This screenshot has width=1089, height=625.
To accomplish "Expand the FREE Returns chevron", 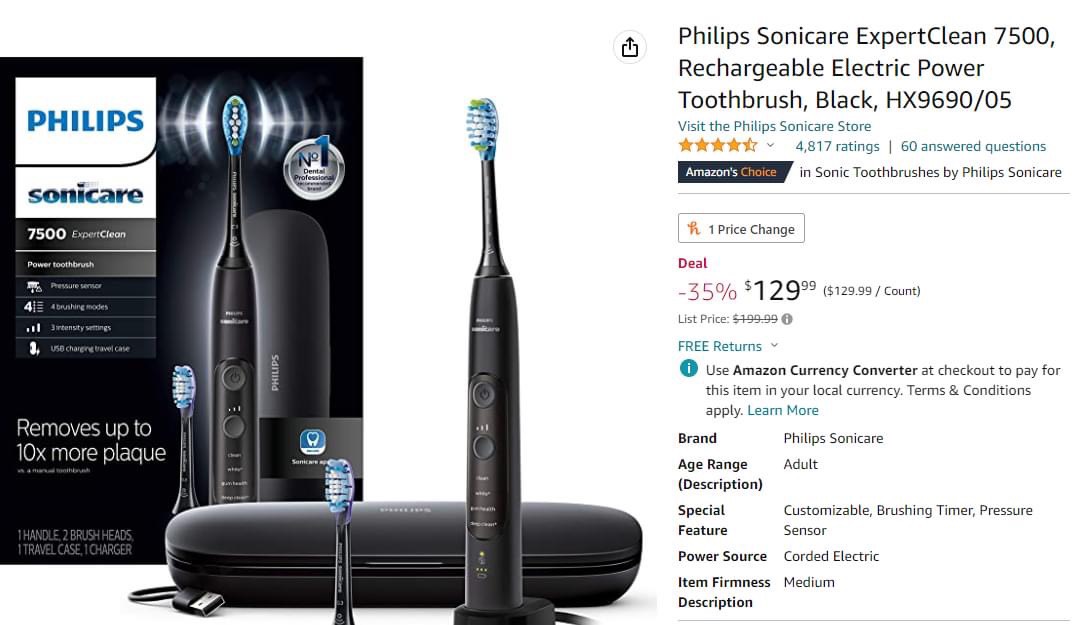I will (x=774, y=346).
